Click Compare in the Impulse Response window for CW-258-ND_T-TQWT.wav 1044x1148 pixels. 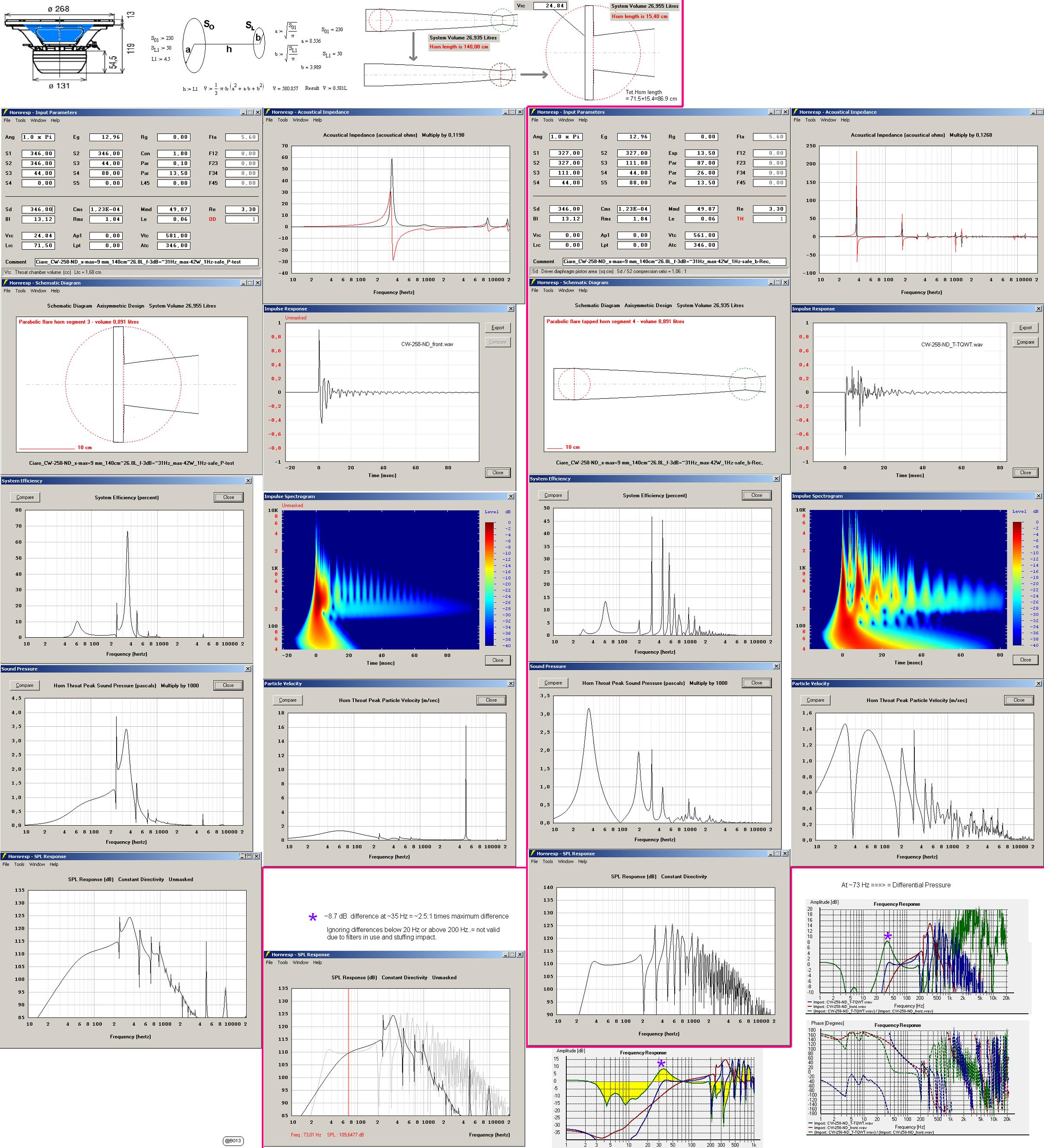click(1025, 342)
